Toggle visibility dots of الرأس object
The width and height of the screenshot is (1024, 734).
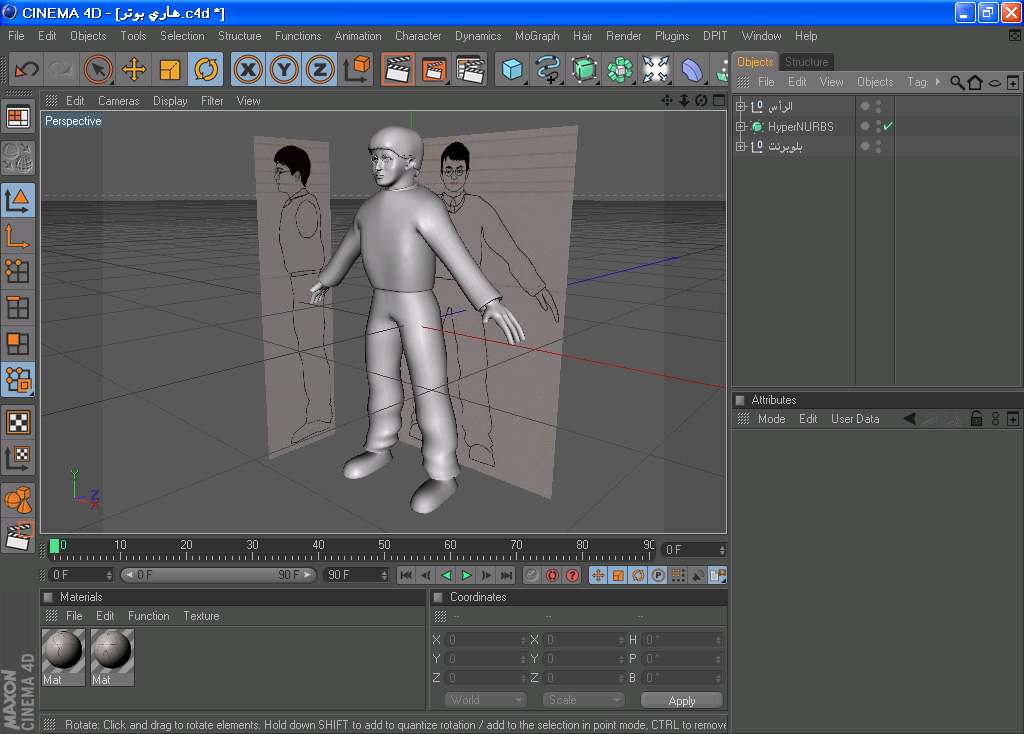(x=878, y=106)
